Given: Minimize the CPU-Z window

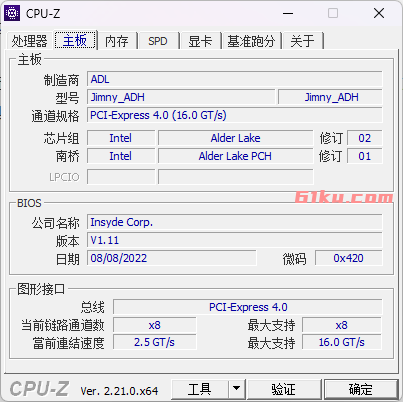Looking at the screenshot, I should coord(288,13).
